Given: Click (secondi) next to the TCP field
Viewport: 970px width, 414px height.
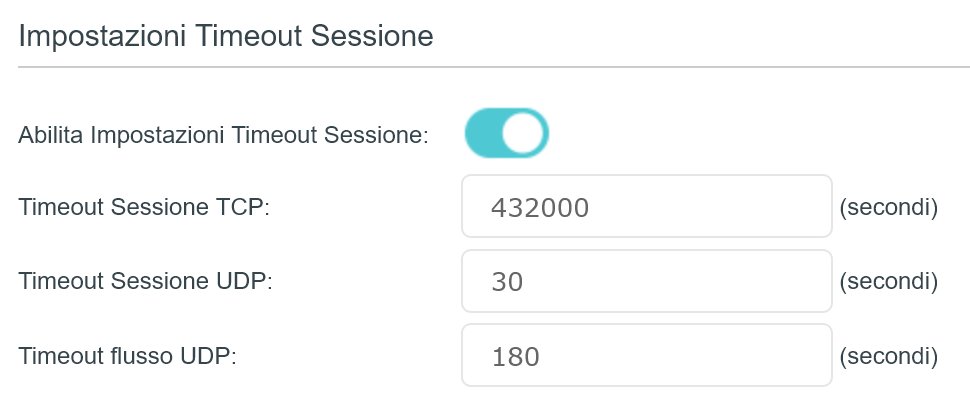Looking at the screenshot, I should 888,208.
